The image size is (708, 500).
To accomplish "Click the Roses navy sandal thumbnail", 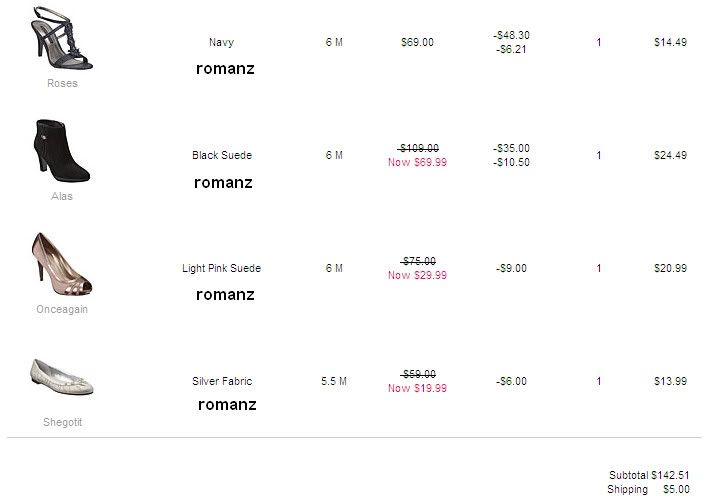I will coord(62,38).
